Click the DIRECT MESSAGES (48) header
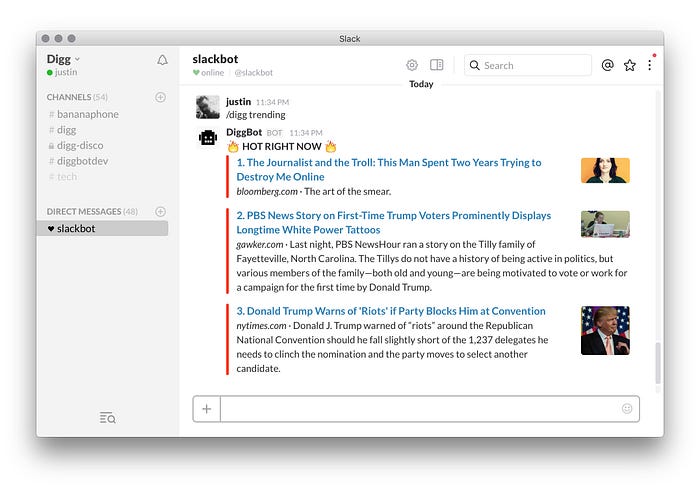Screen dimensions: 700x489 [x=92, y=211]
